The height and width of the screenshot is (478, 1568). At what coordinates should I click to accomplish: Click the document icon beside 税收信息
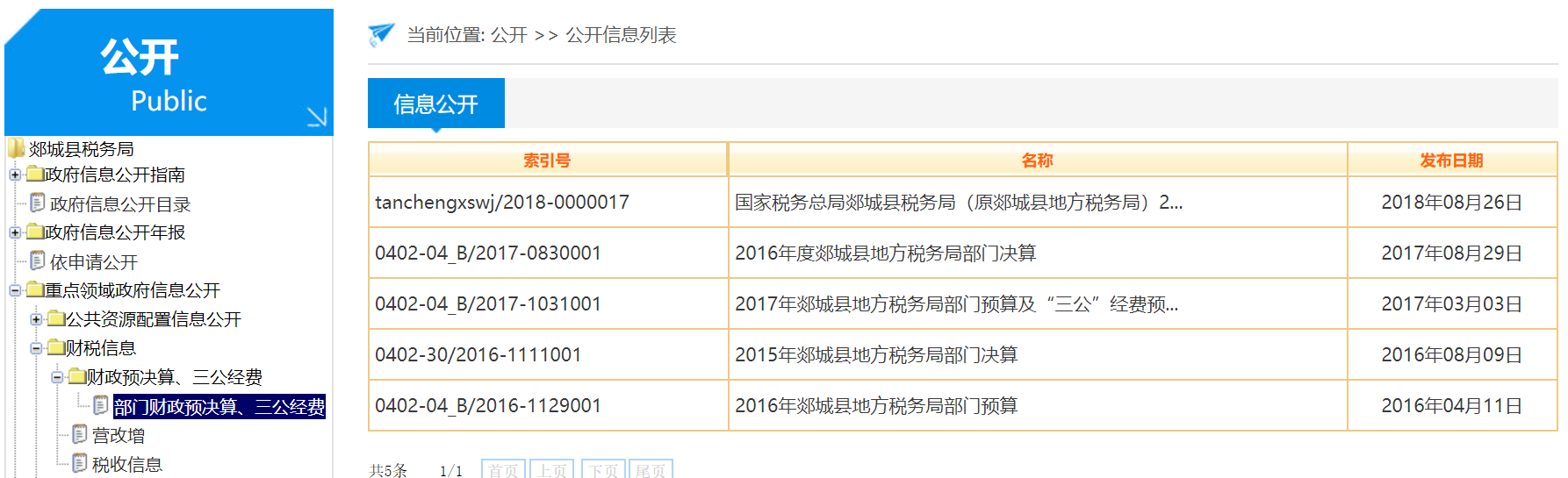(x=80, y=463)
